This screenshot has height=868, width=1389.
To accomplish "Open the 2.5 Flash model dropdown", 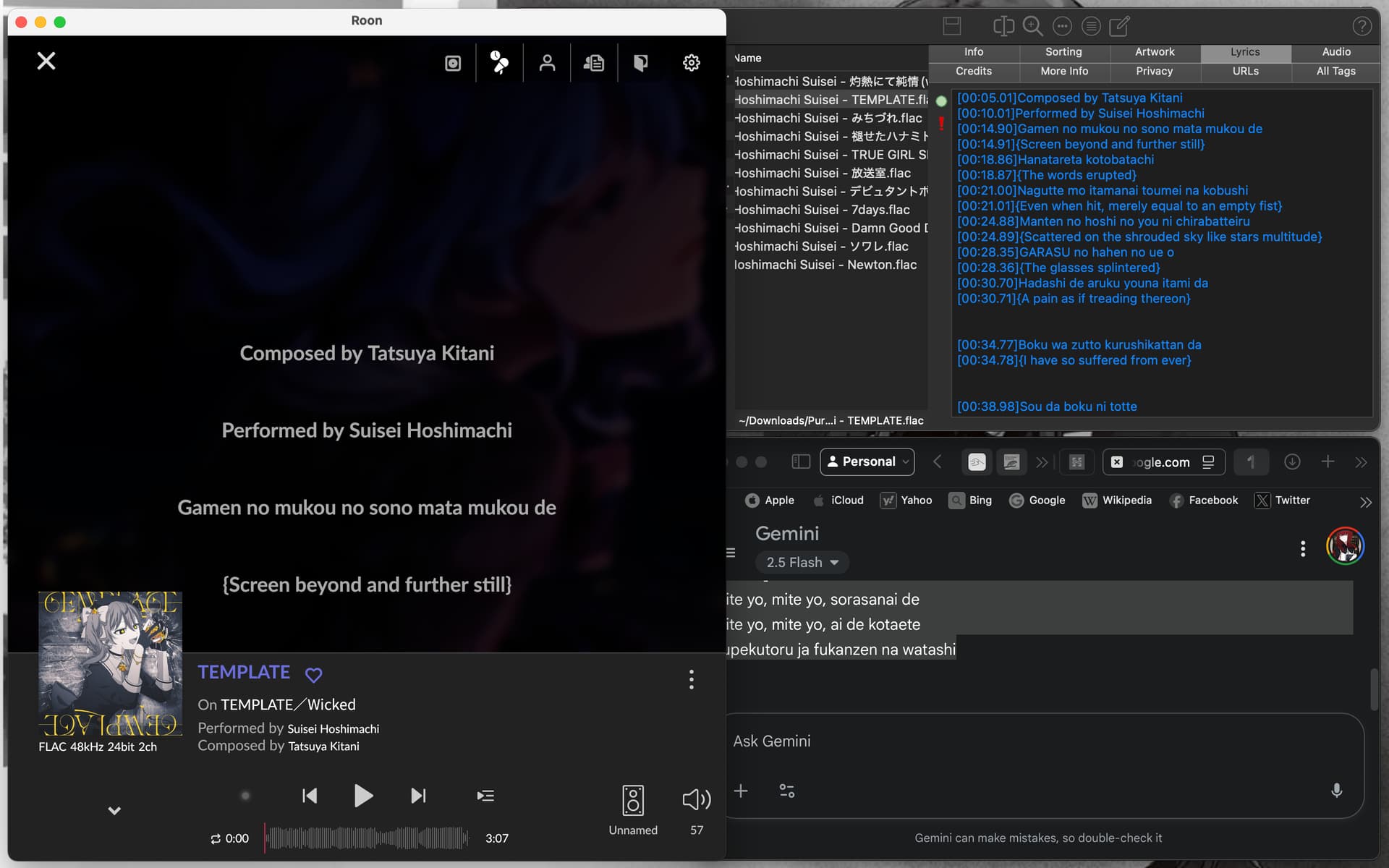I will click(802, 562).
